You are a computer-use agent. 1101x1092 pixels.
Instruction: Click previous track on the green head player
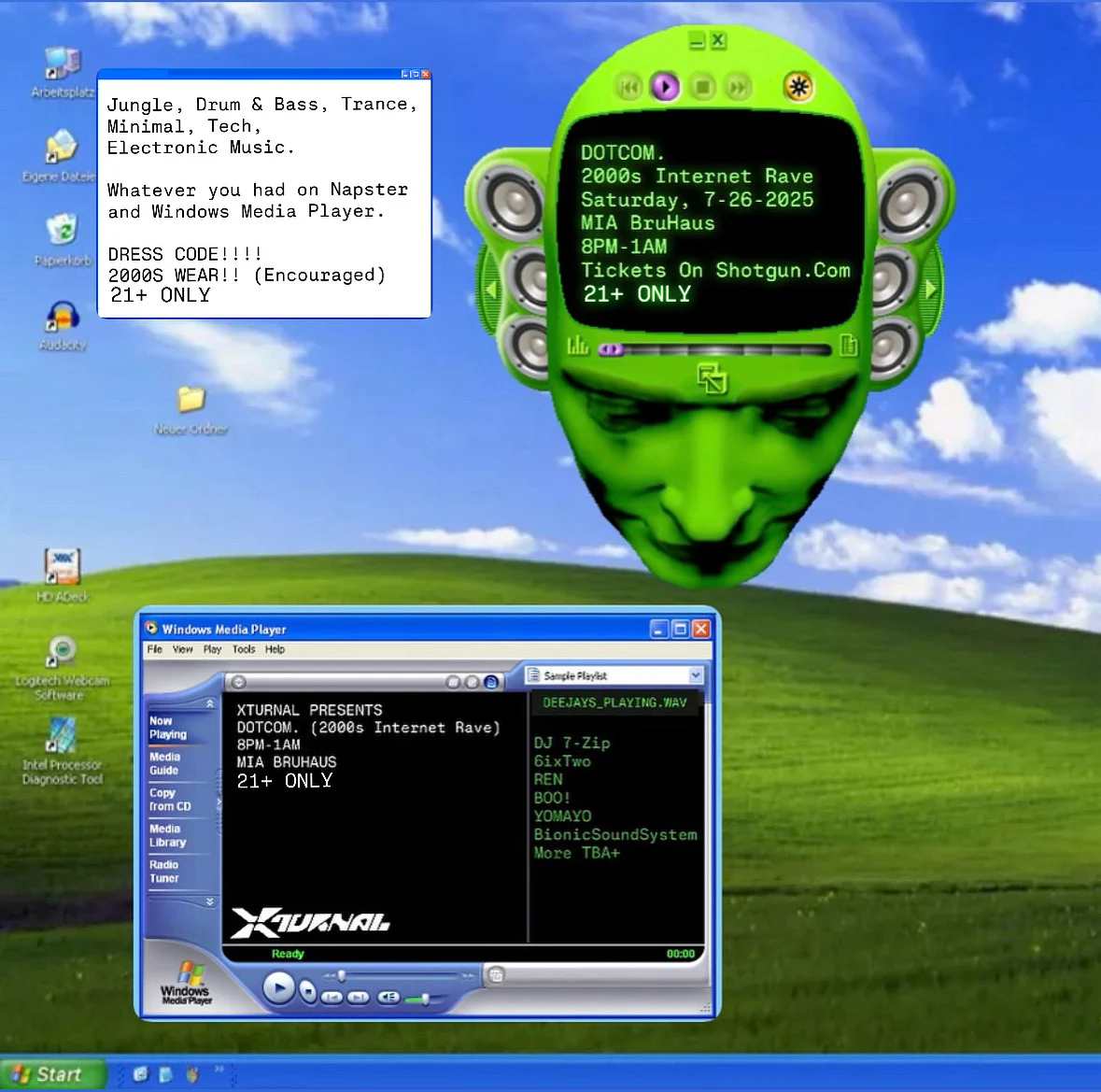629,87
